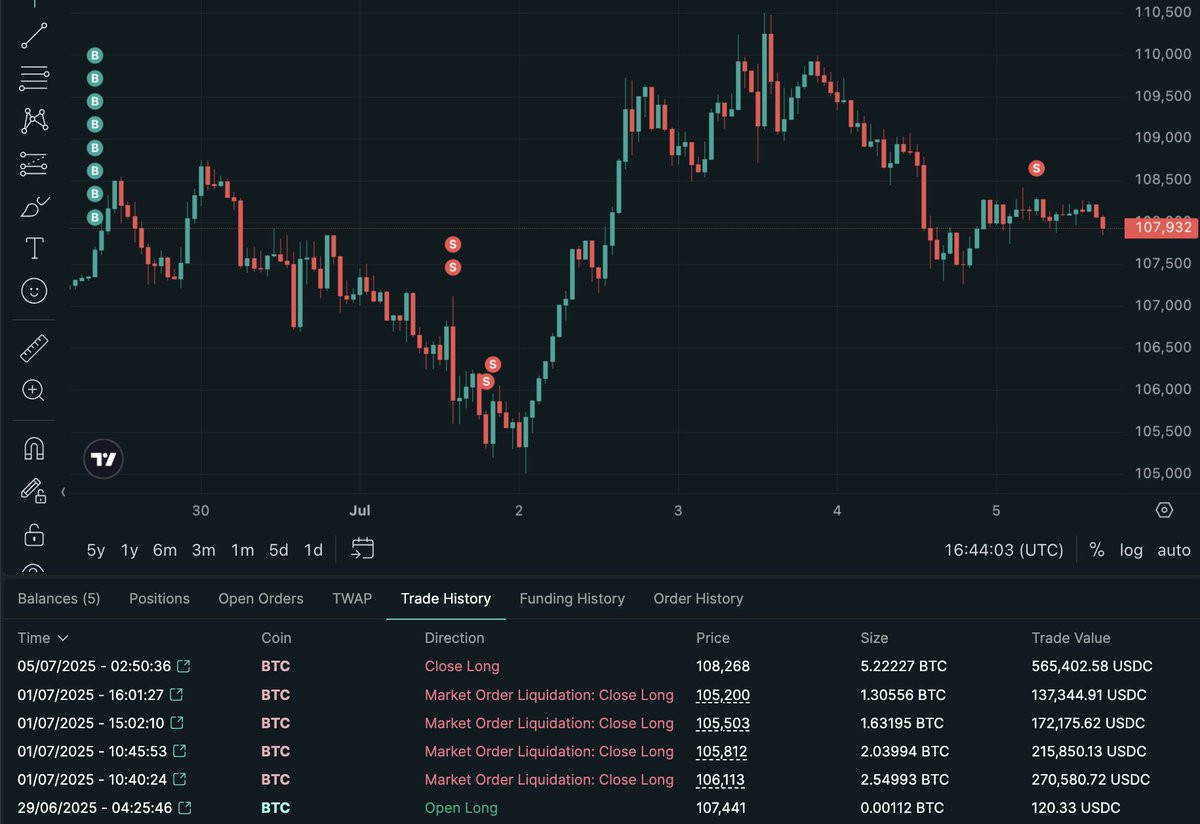Open explorer link for 01/07/2025 16:01:27 trade
Viewport: 1200px width, 824px height.
[x=177, y=694]
